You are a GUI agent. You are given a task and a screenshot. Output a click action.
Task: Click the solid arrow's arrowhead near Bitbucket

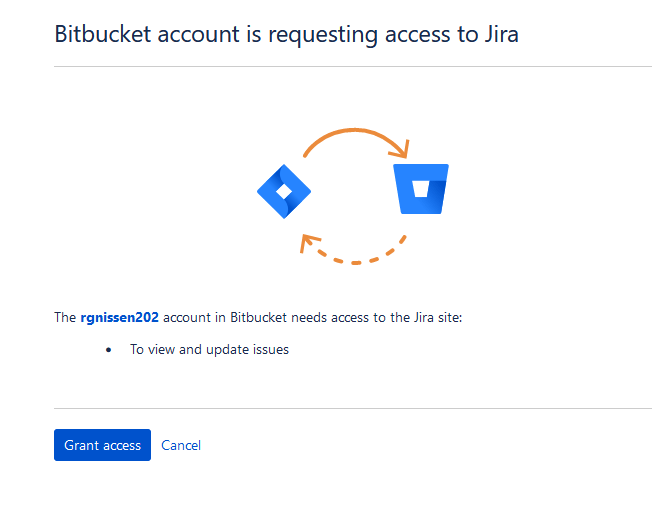[401, 151]
